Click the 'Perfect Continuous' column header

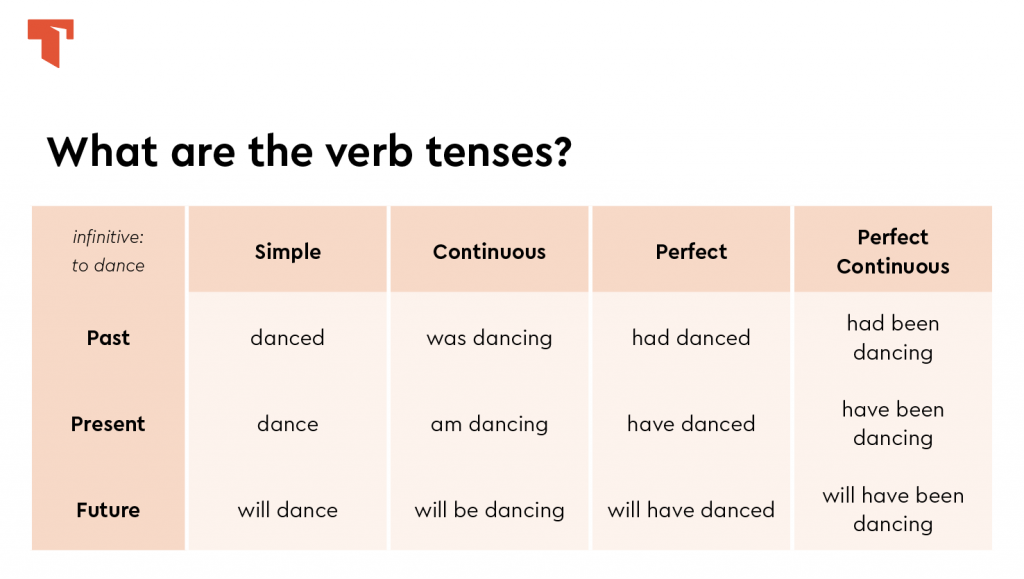(x=893, y=252)
